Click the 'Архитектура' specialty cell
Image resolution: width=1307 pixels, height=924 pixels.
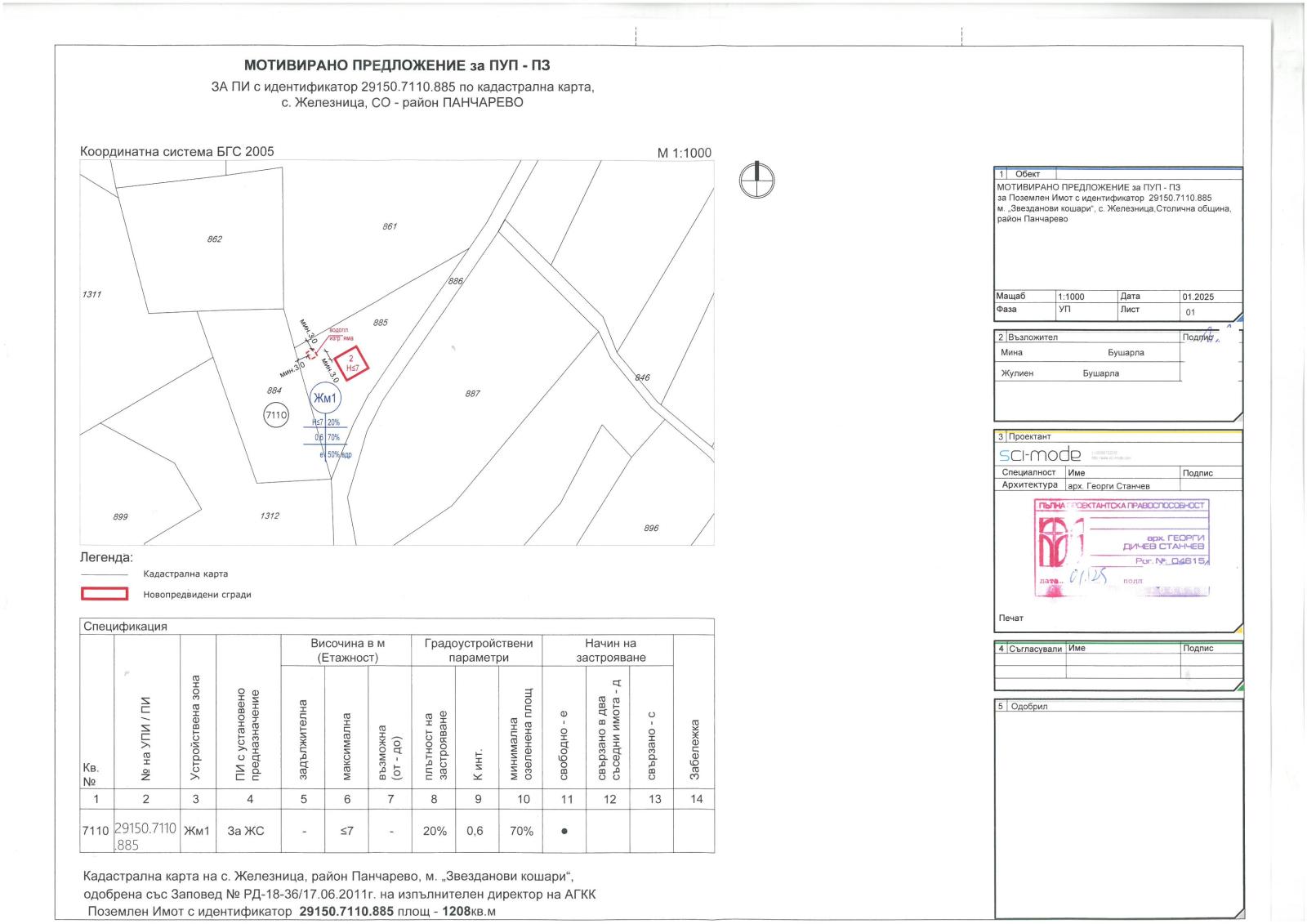point(1030,484)
